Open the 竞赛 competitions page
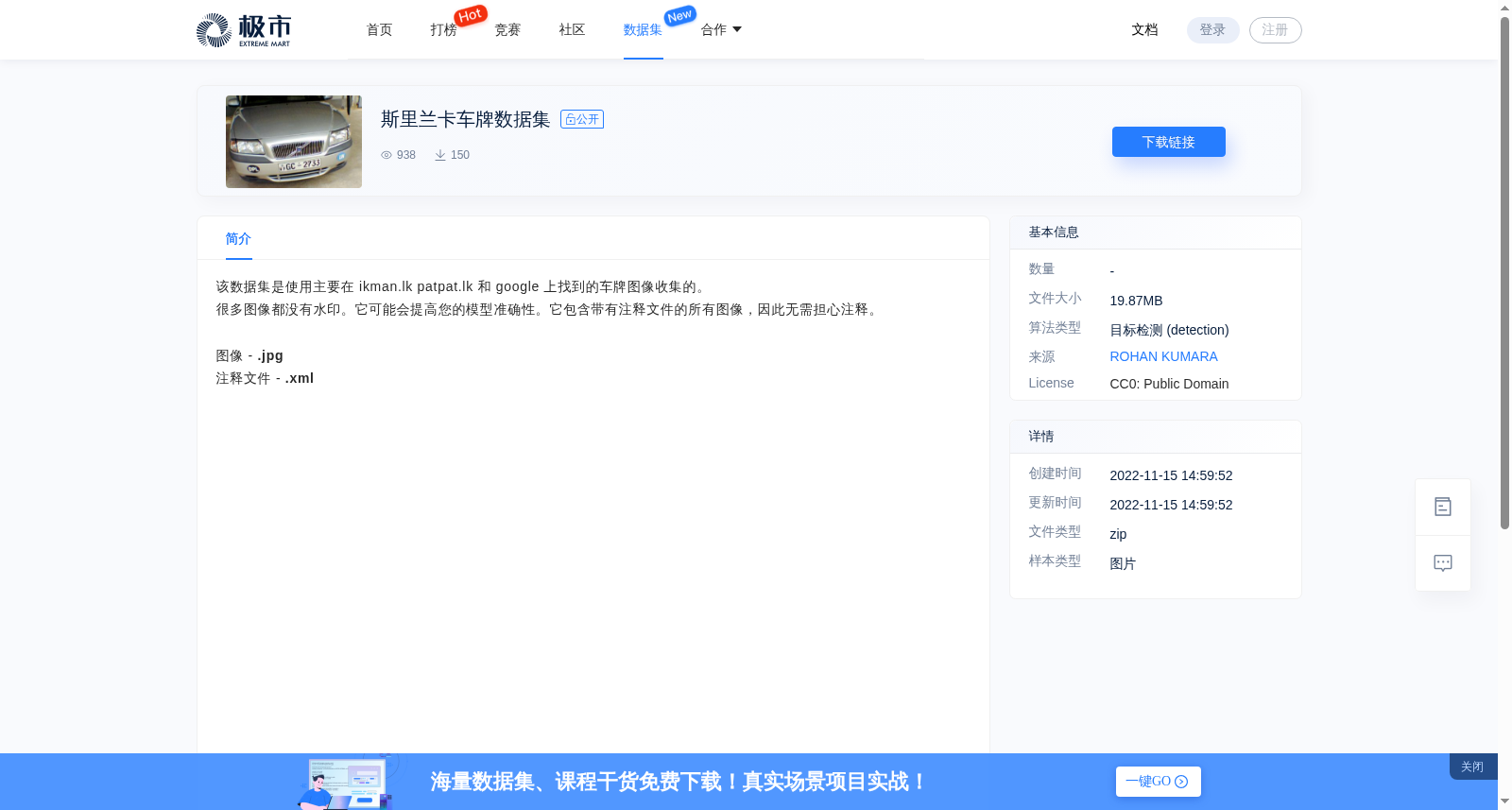 pos(508,30)
